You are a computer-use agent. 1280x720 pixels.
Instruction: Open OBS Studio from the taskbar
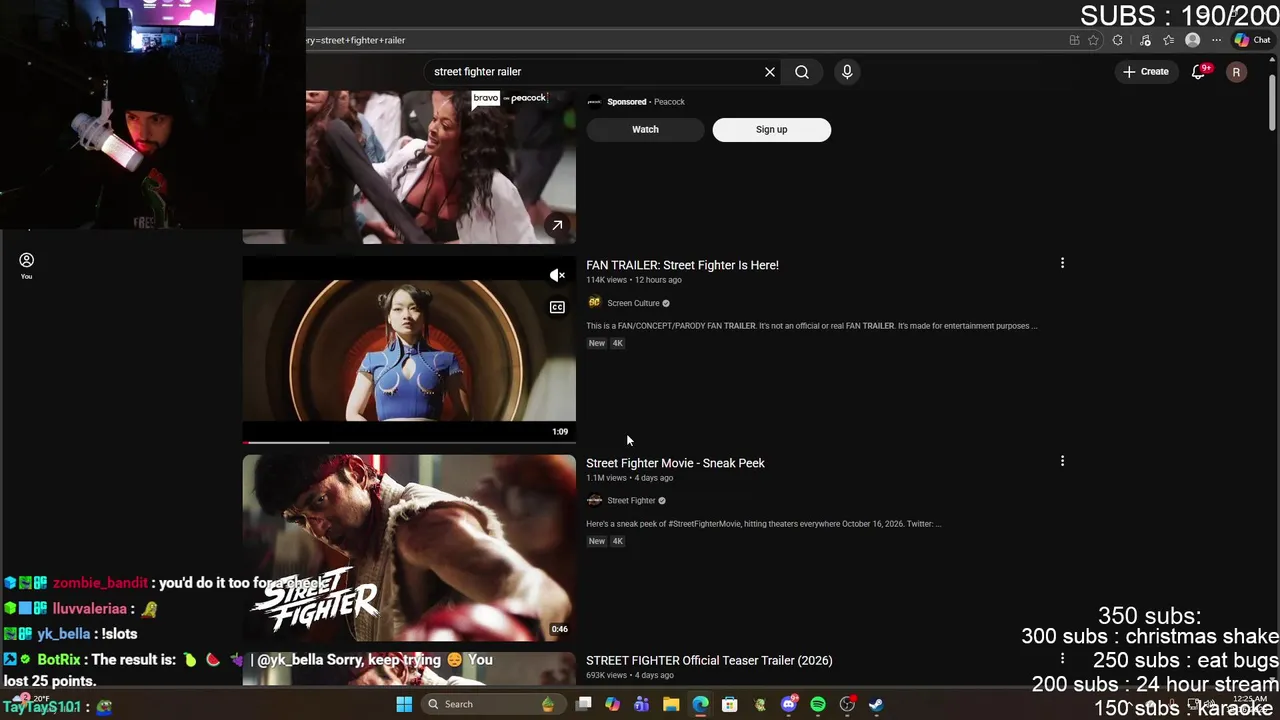pyautogui.click(x=848, y=704)
